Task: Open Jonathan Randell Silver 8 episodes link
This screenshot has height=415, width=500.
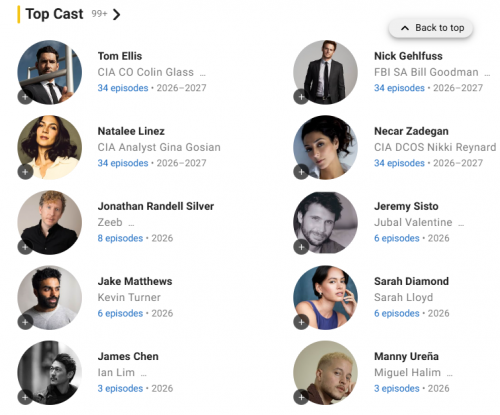Action: click(120, 238)
